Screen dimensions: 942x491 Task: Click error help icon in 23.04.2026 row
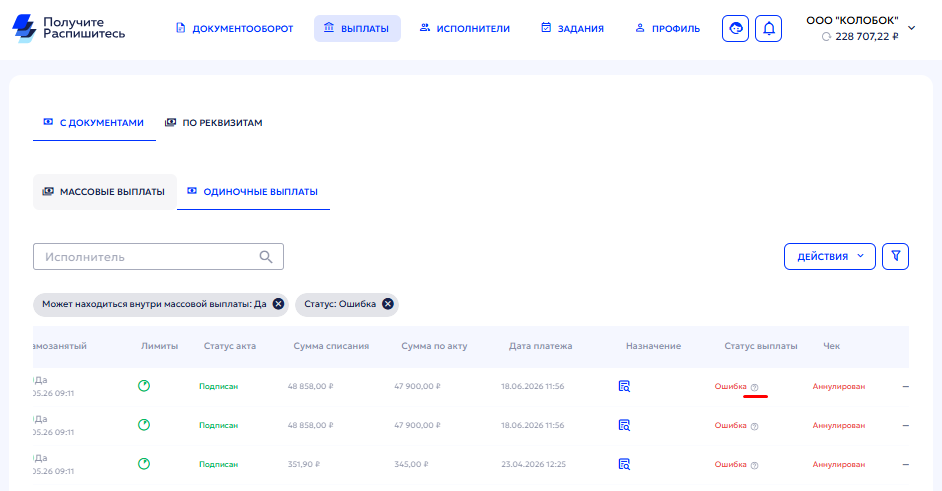[x=755, y=465]
